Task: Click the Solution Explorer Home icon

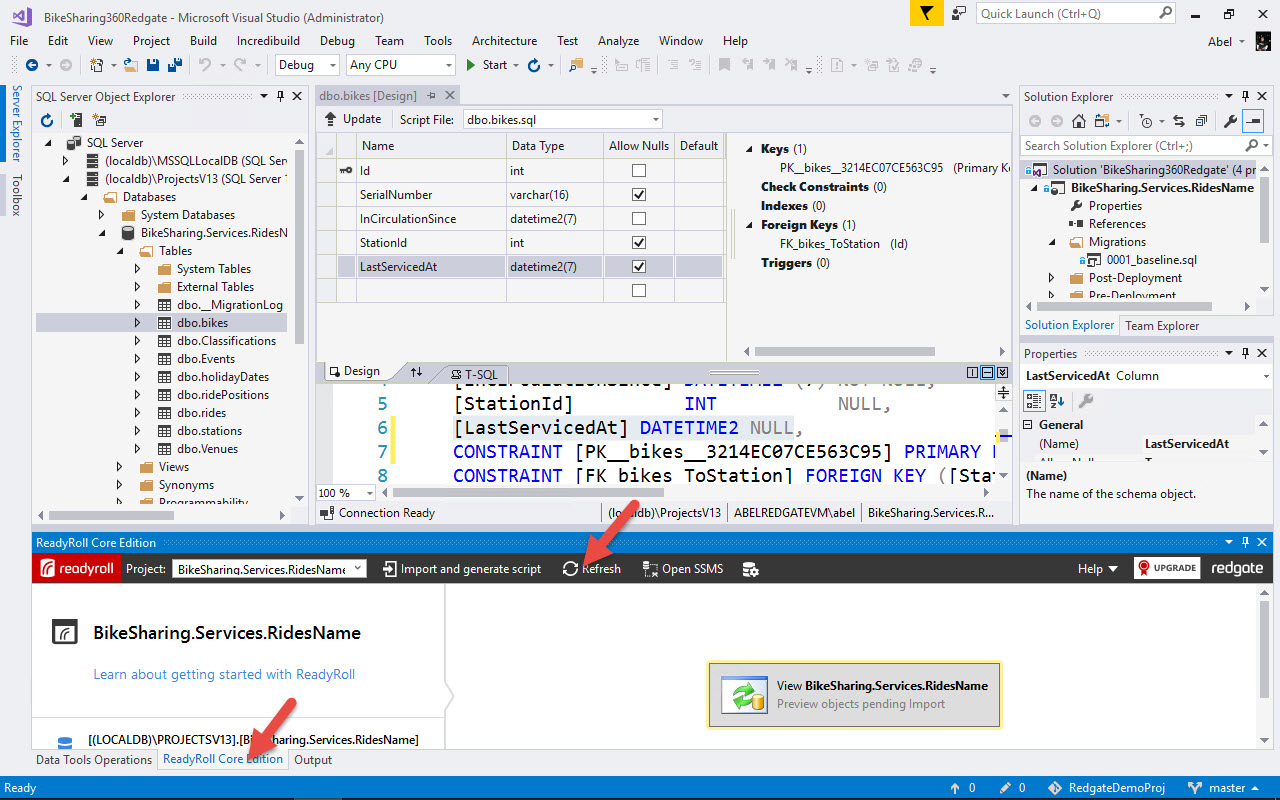Action: click(x=1078, y=121)
